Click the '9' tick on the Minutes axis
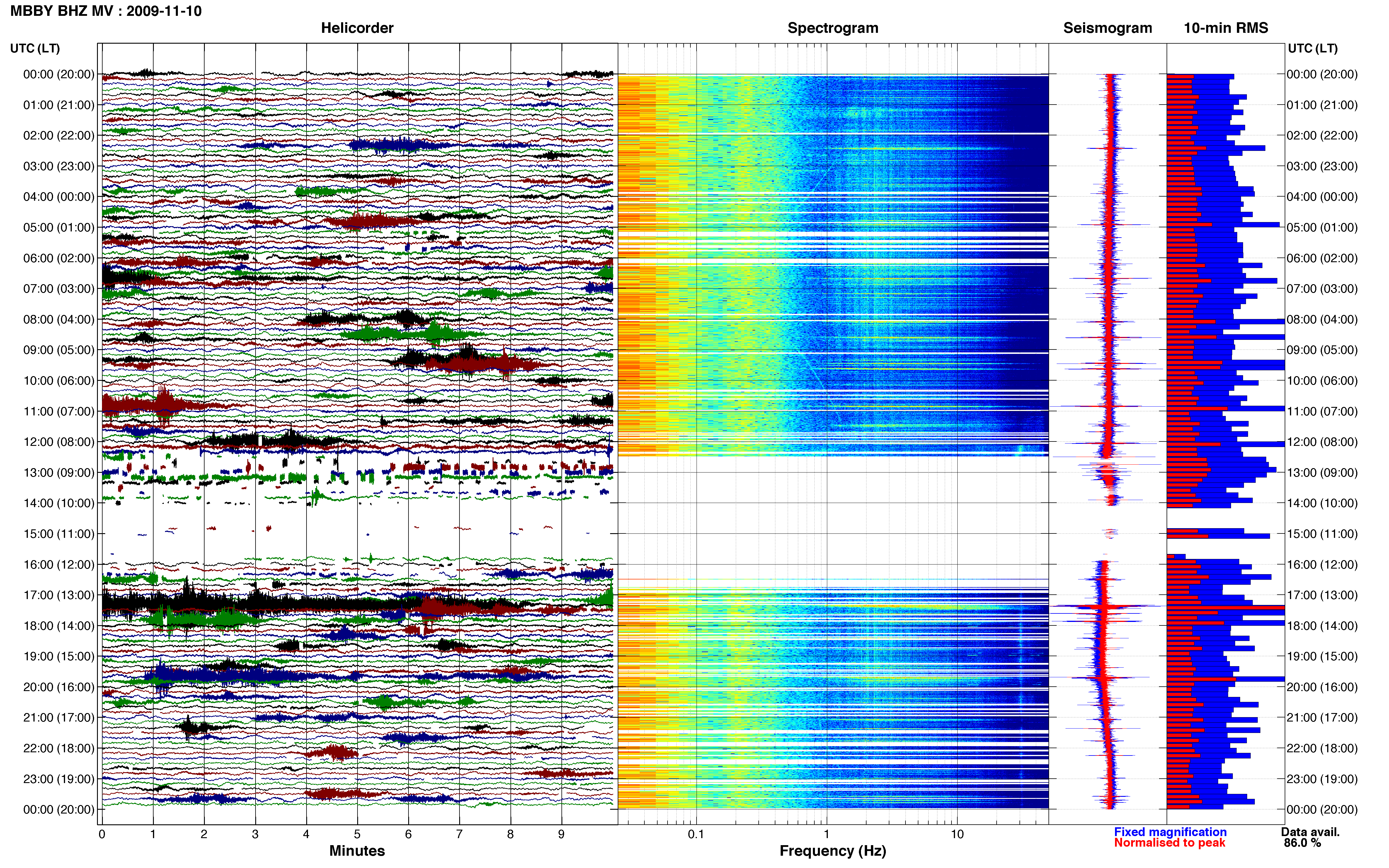1389x868 pixels. coord(561,834)
